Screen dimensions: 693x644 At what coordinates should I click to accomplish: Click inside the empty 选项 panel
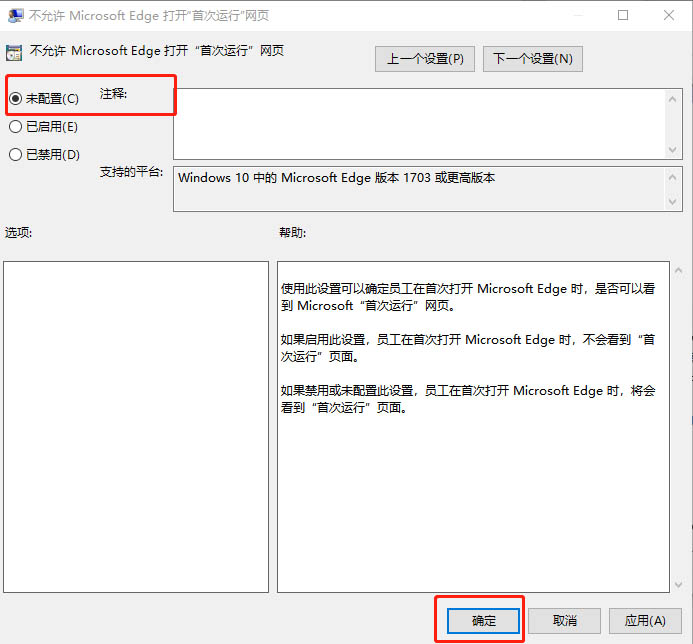(136, 425)
